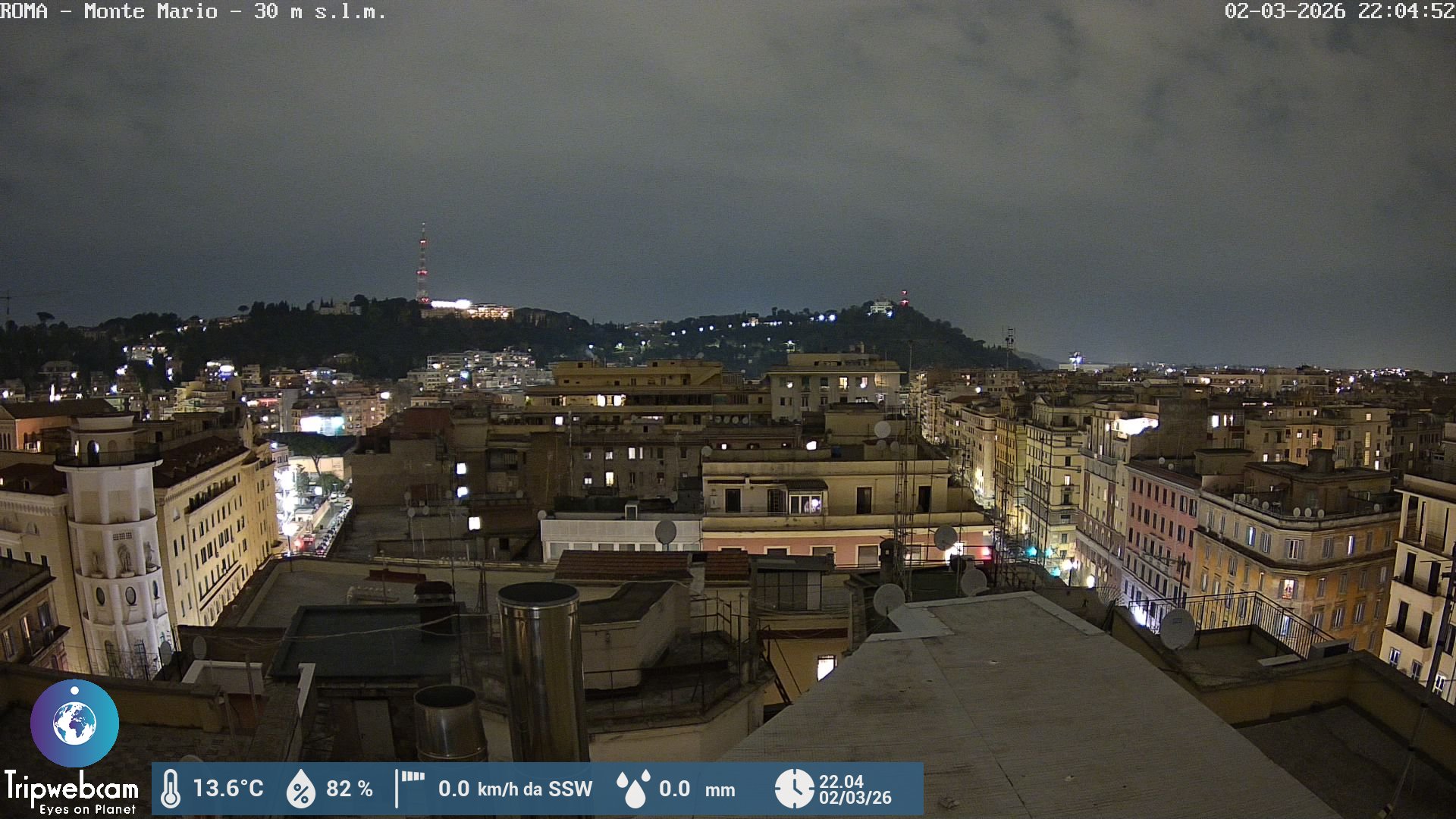
Task: Click the 'Eyes on Planet' tagline
Action: 87,810
